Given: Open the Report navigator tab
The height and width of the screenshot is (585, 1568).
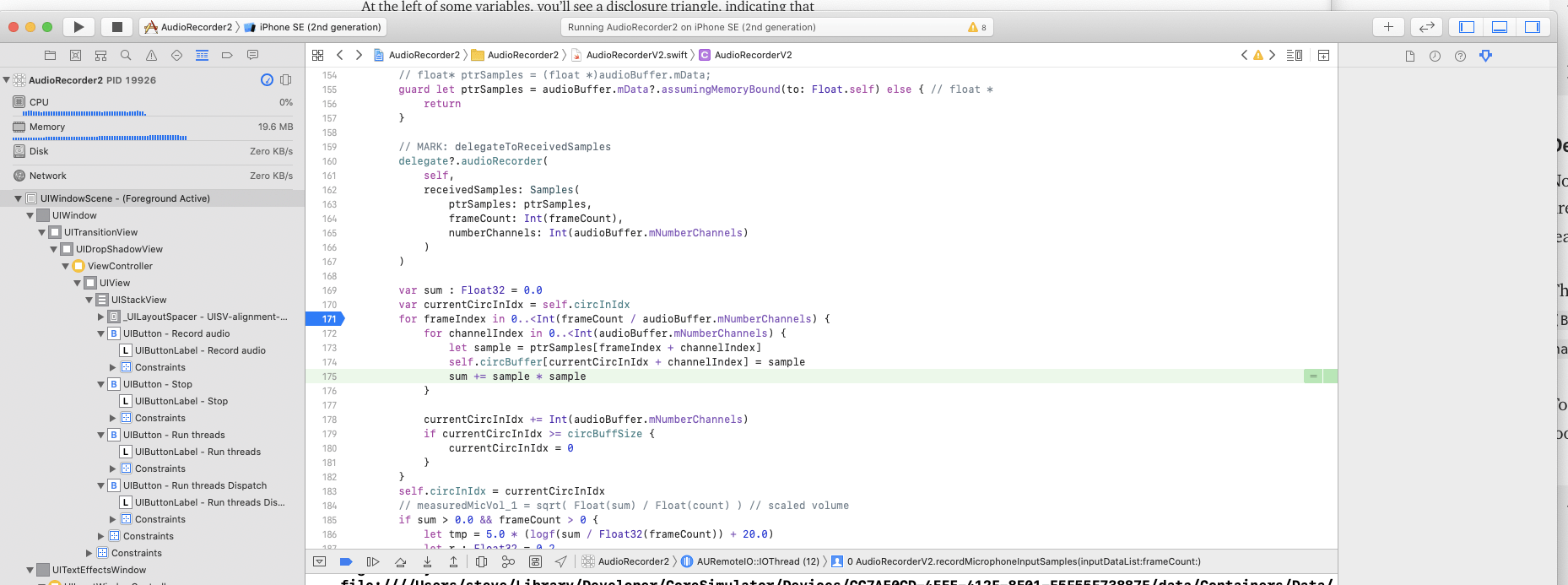Looking at the screenshot, I should pyautogui.click(x=252, y=55).
